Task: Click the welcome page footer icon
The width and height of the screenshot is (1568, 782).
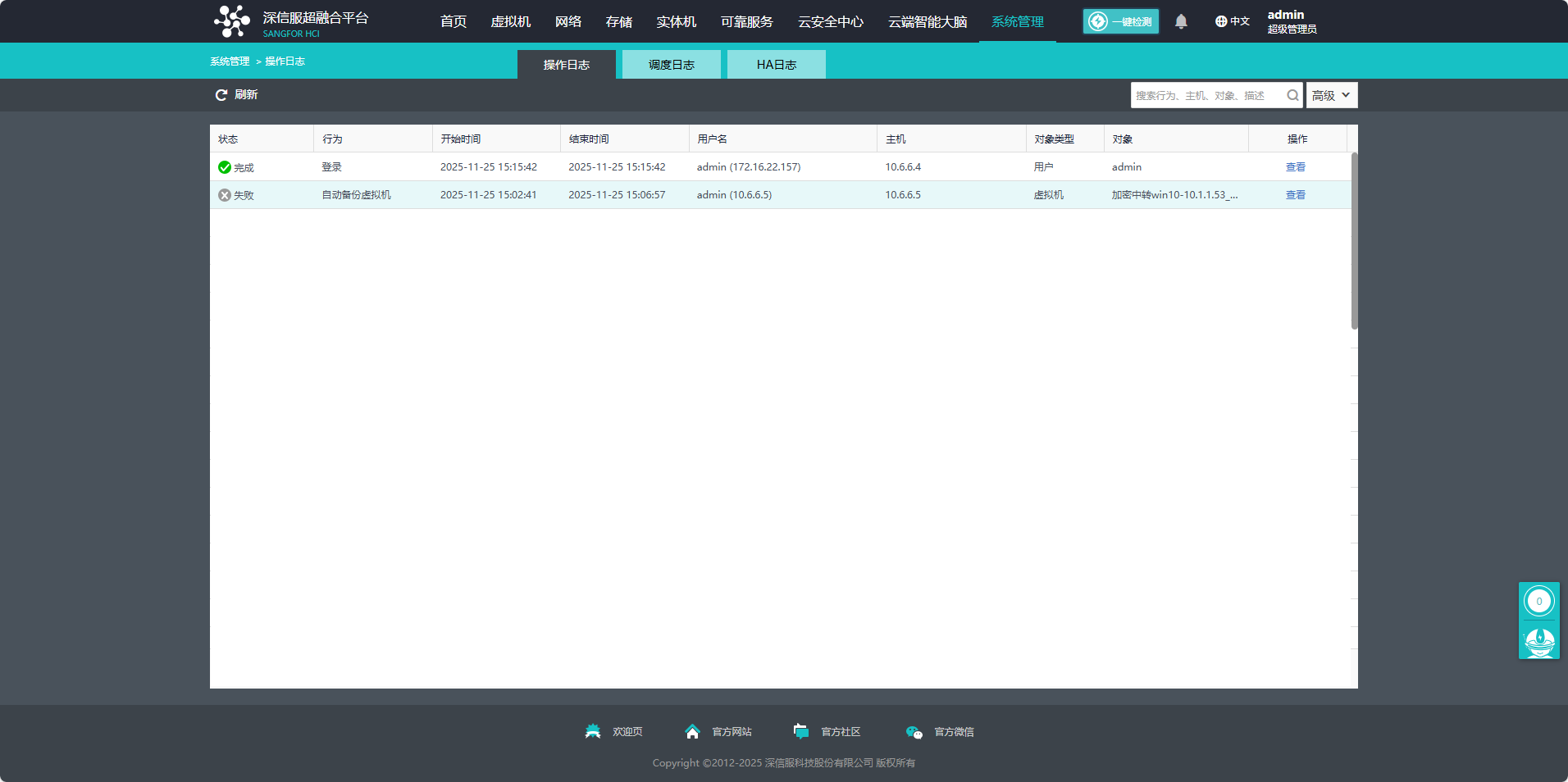Action: [593, 731]
